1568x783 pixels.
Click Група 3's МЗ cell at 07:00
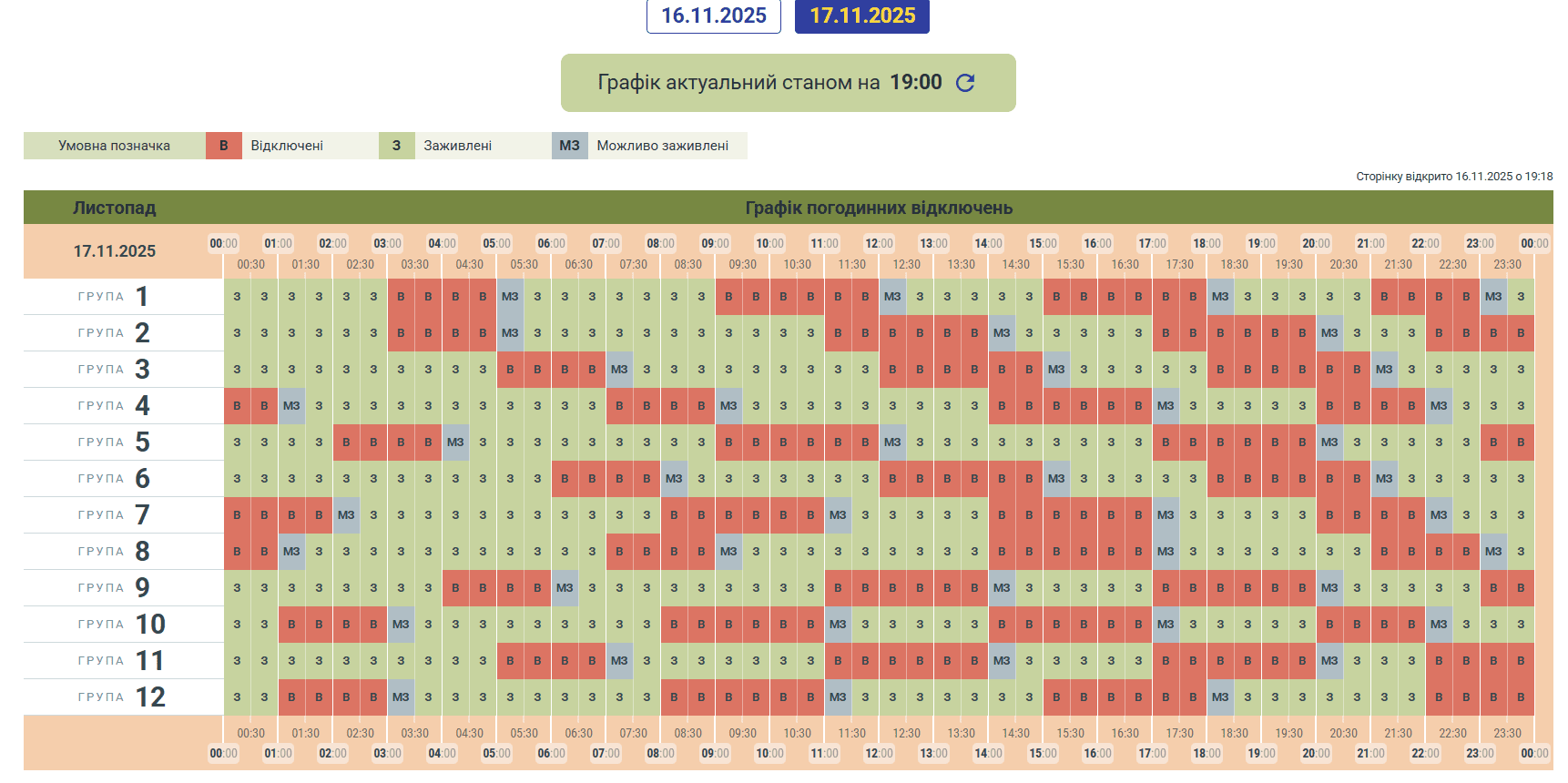click(619, 370)
